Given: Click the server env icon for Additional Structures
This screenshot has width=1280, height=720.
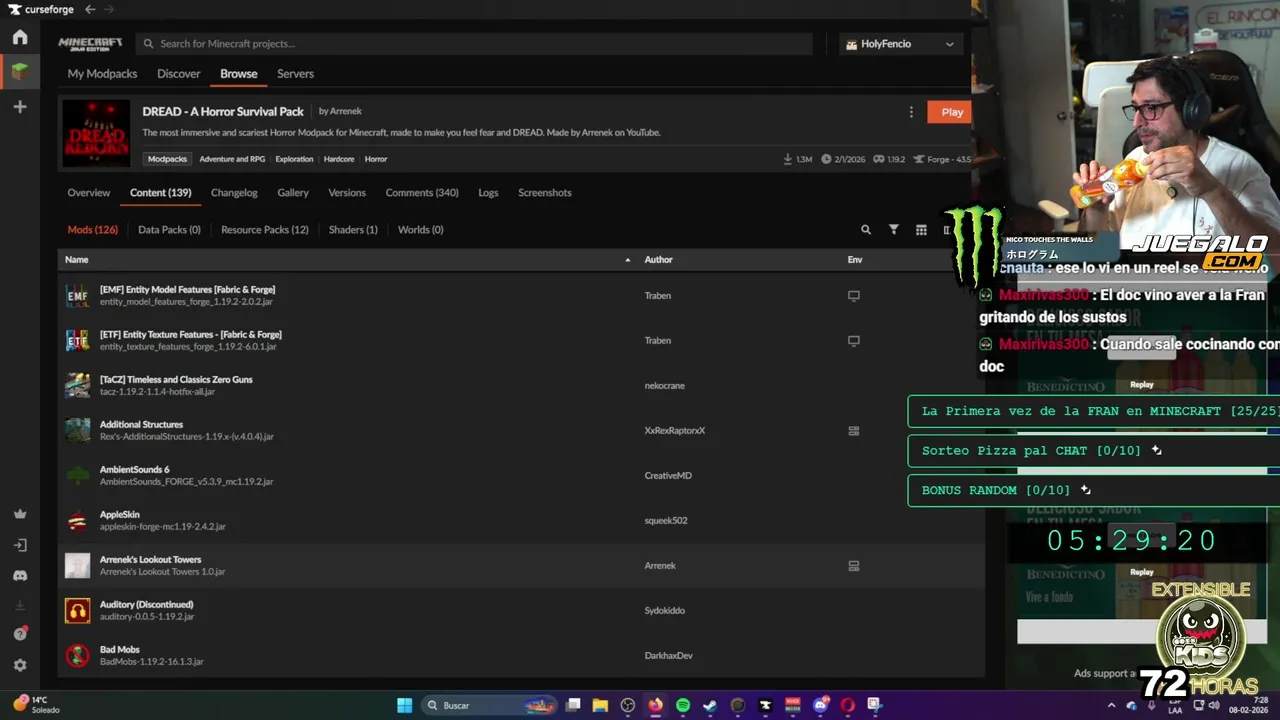Looking at the screenshot, I should click(853, 431).
